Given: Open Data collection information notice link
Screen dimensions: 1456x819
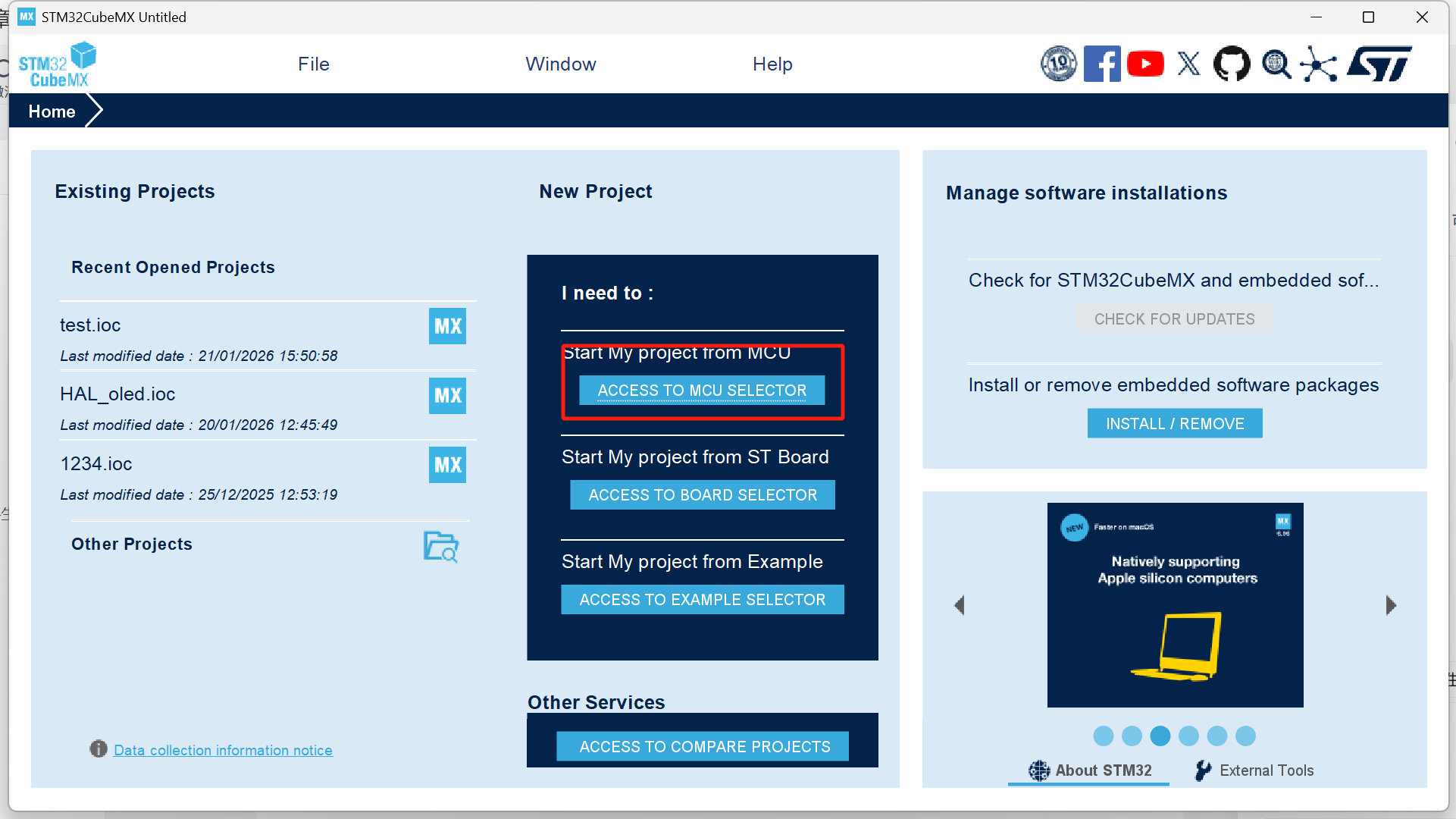Looking at the screenshot, I should (x=223, y=750).
